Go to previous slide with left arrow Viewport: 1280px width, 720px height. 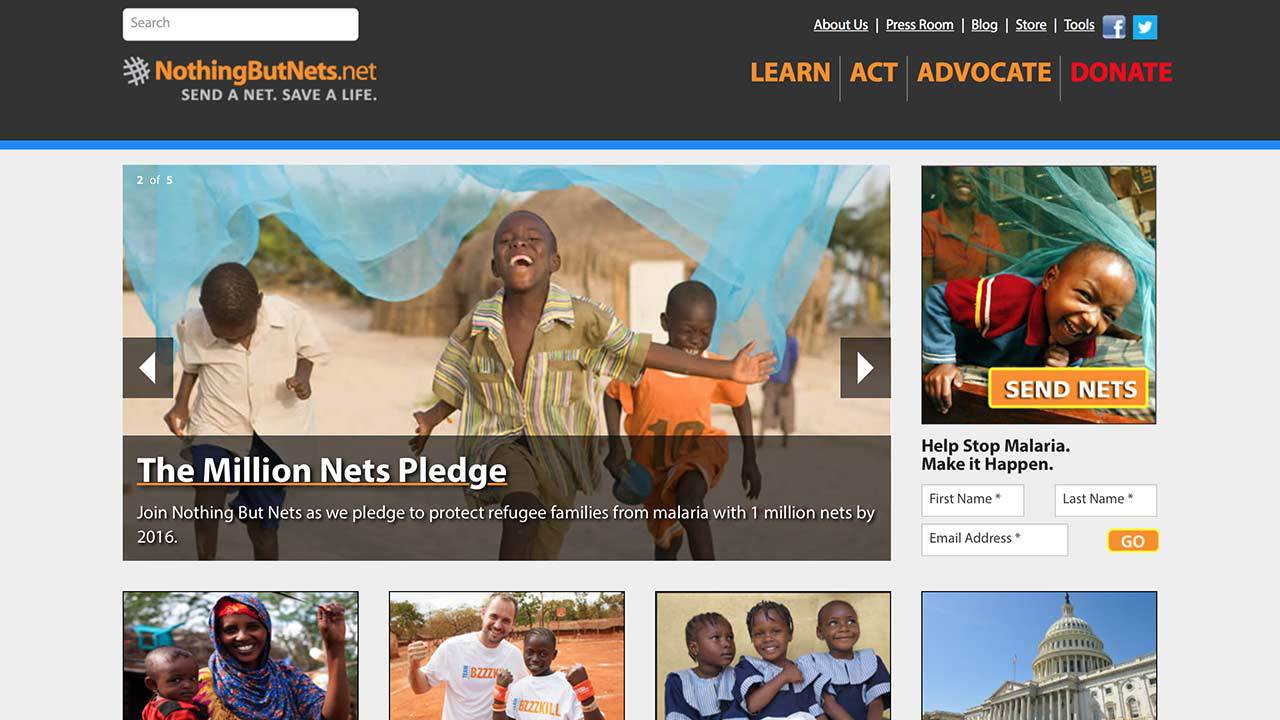(x=148, y=368)
